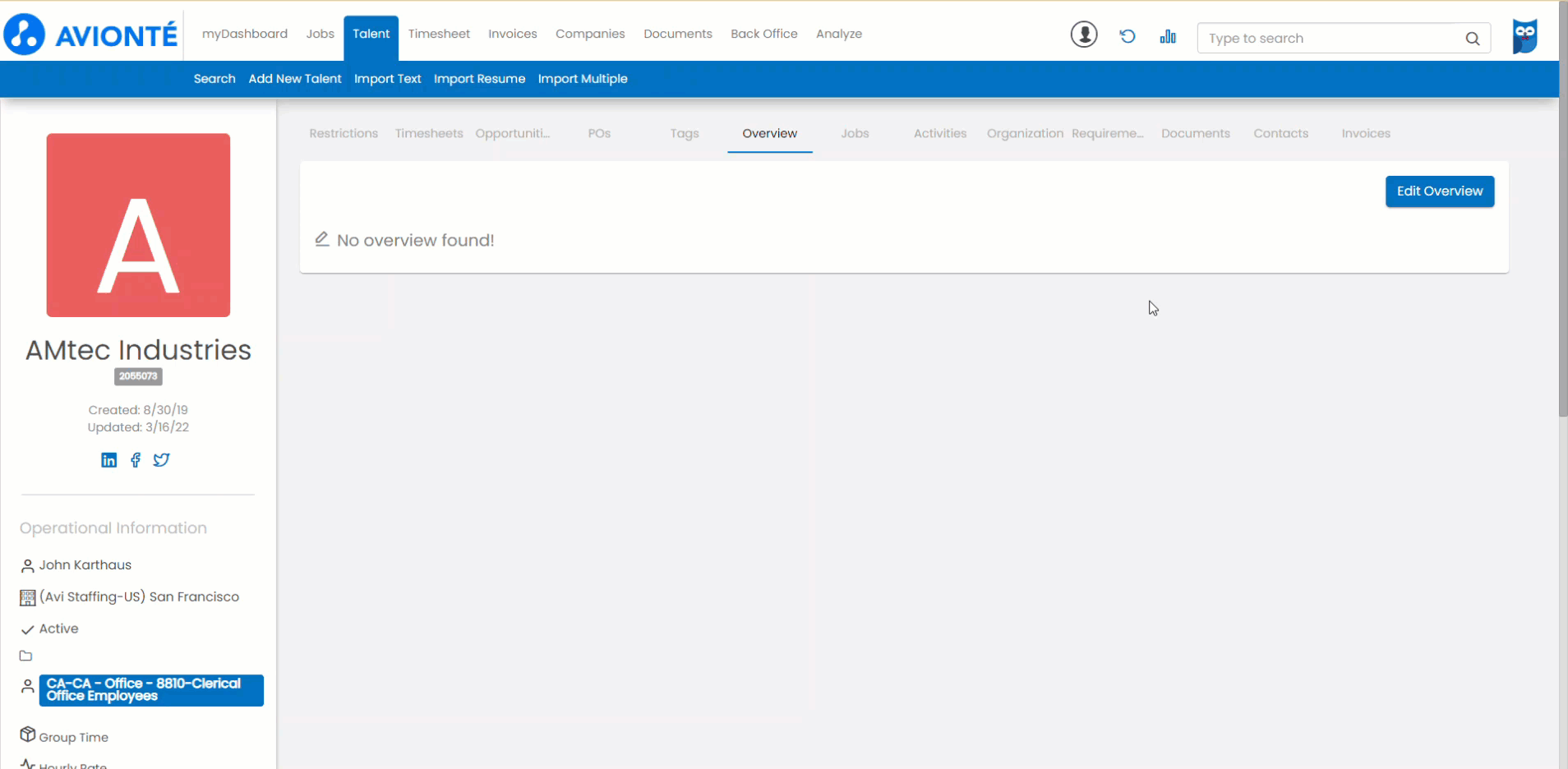Viewport: 1568px width, 769px height.
Task: Click the refresh history icon
Action: point(1128,36)
